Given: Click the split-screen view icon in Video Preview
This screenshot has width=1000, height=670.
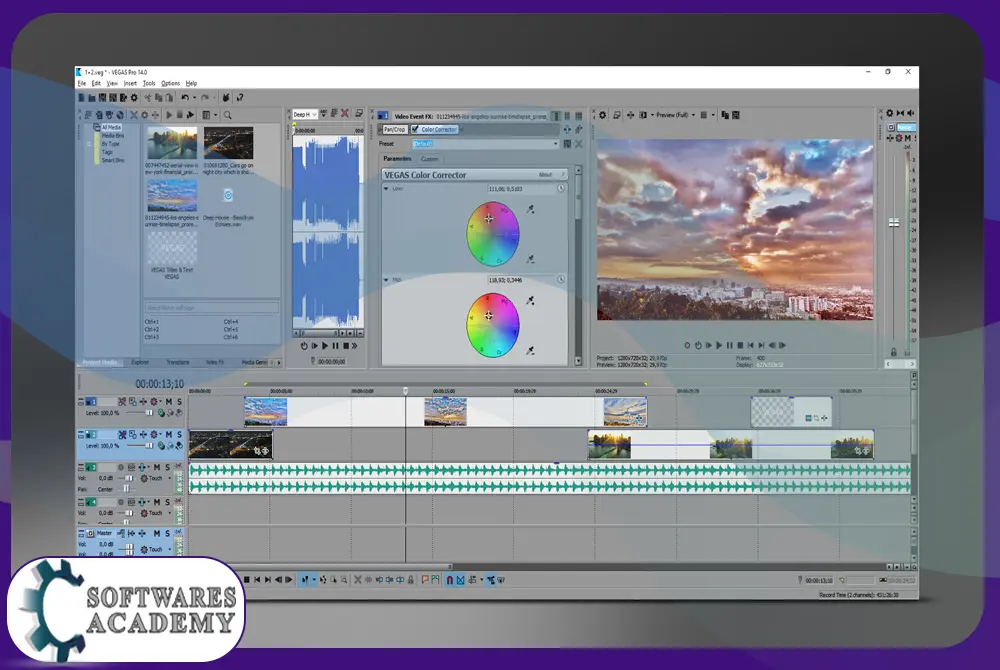Looking at the screenshot, I should click(643, 115).
